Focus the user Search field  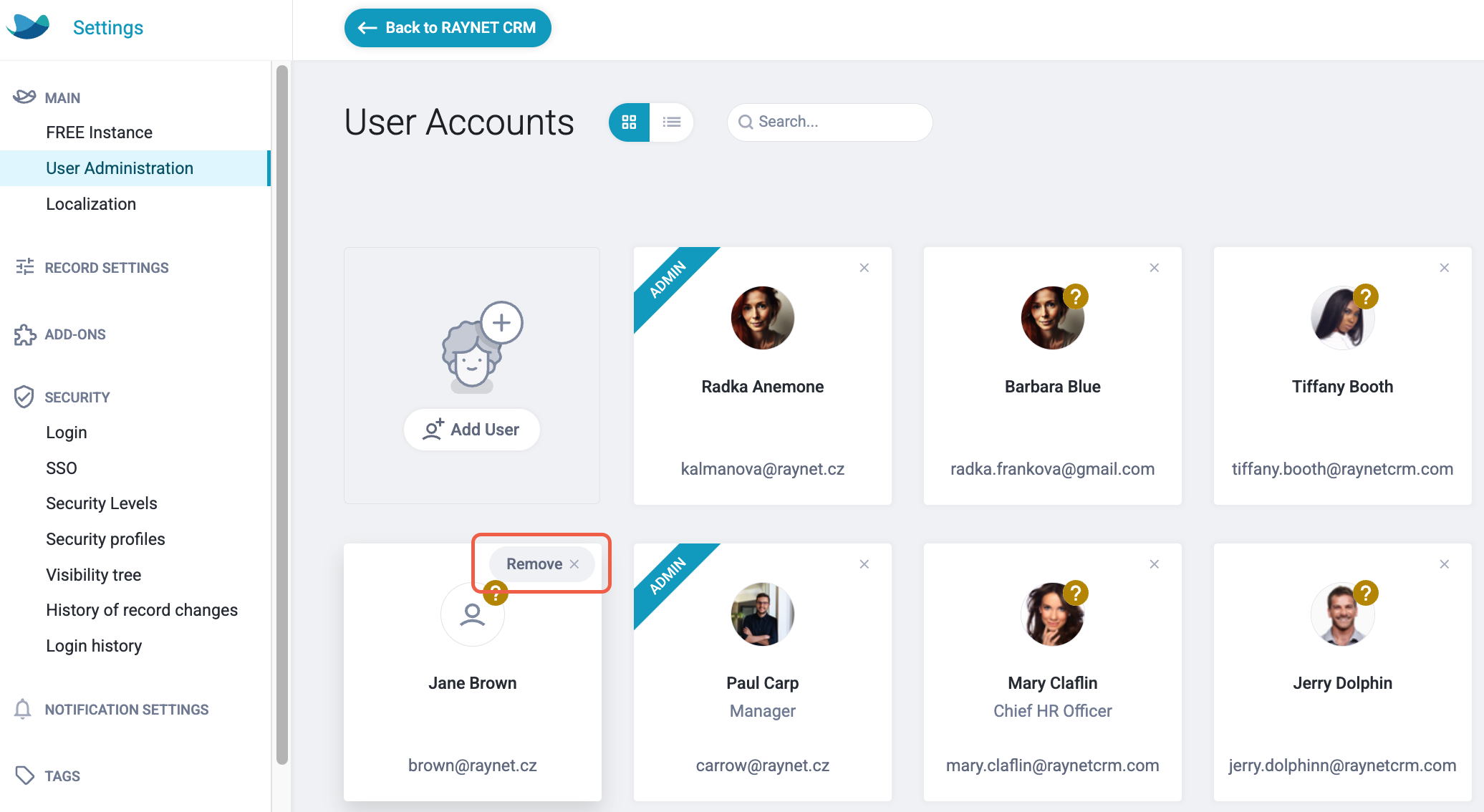click(x=829, y=122)
